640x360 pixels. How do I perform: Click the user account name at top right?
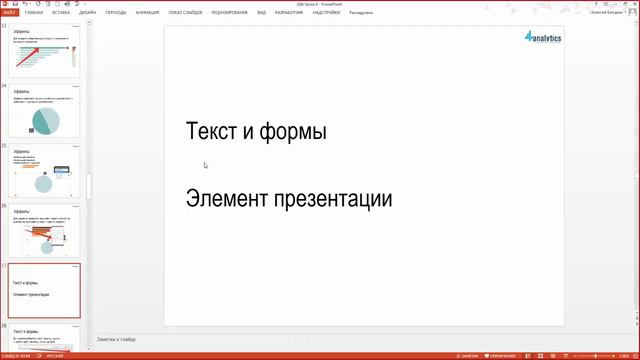[x=607, y=13]
